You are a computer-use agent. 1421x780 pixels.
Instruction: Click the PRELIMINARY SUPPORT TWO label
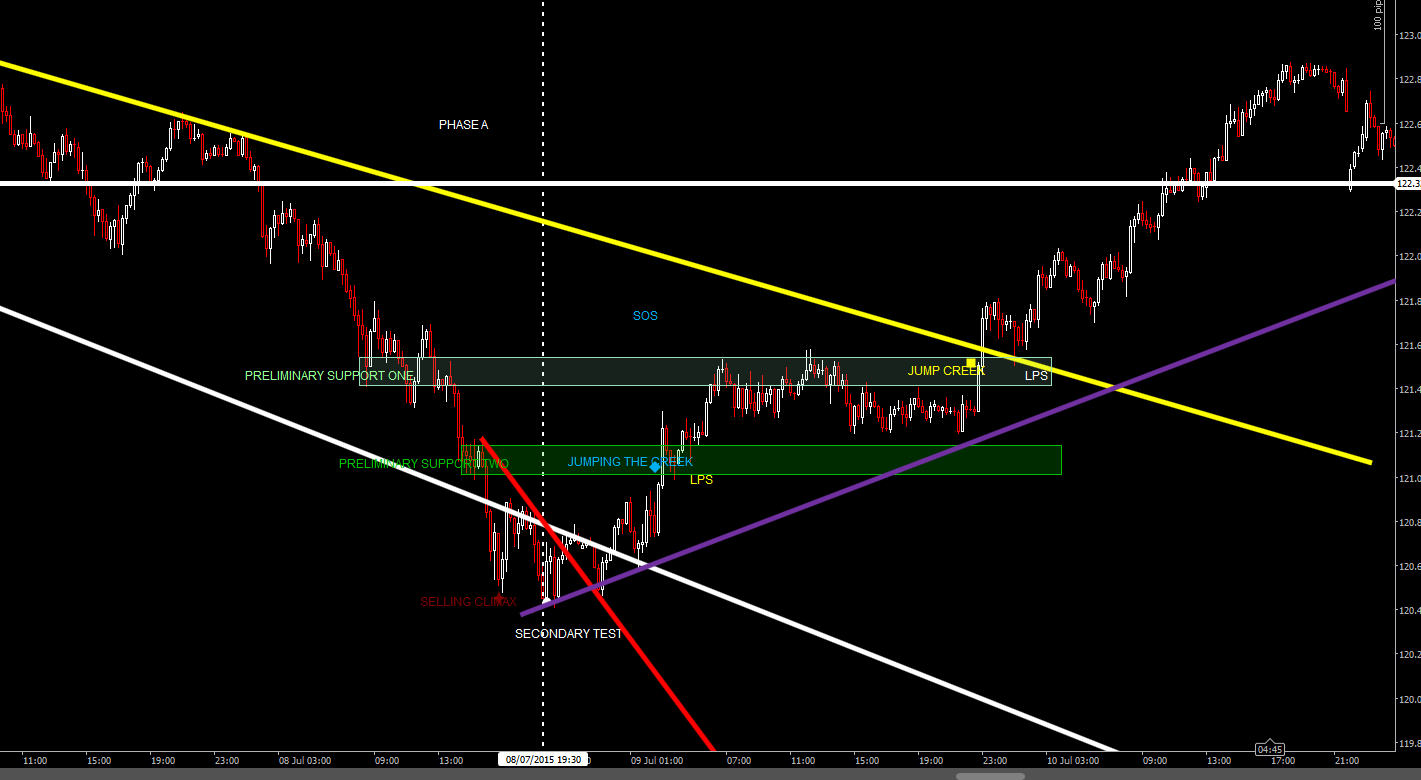click(x=424, y=464)
